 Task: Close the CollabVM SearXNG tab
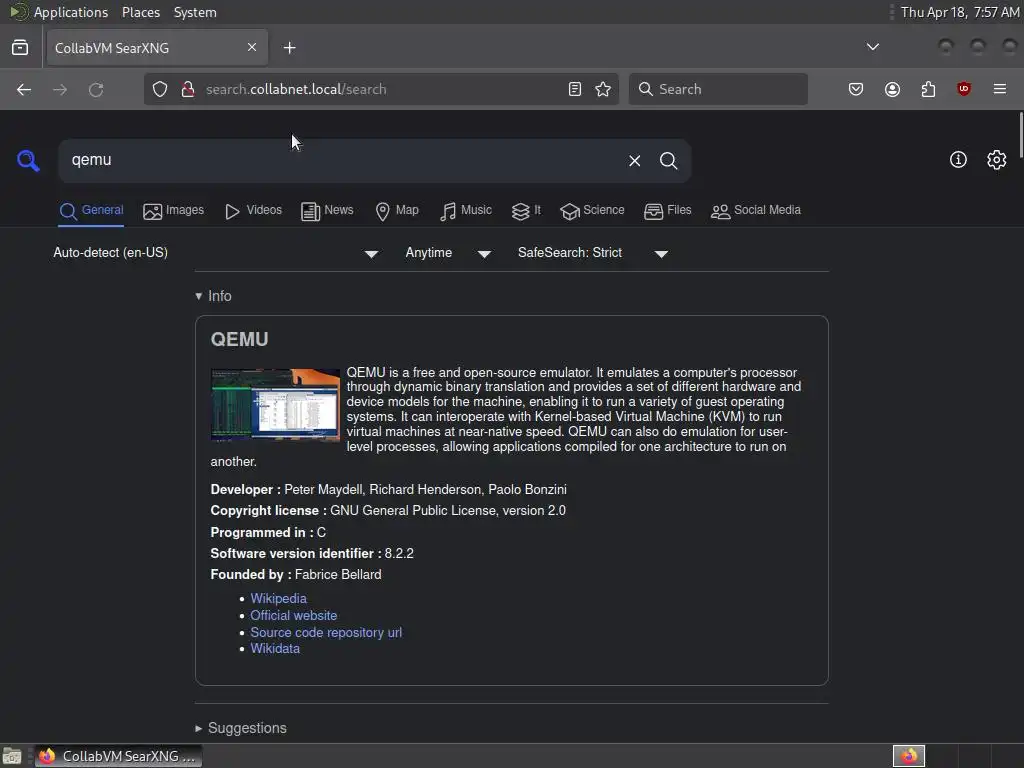tap(252, 47)
